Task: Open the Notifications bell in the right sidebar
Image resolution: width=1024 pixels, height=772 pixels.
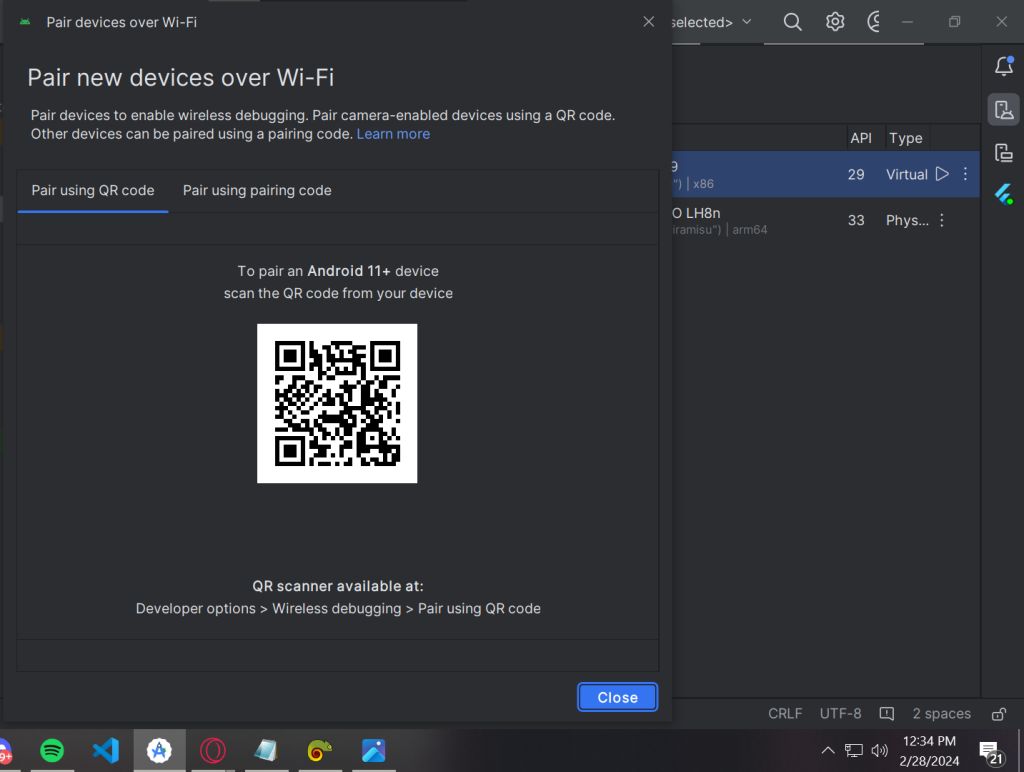Action: pyautogui.click(x=1004, y=66)
